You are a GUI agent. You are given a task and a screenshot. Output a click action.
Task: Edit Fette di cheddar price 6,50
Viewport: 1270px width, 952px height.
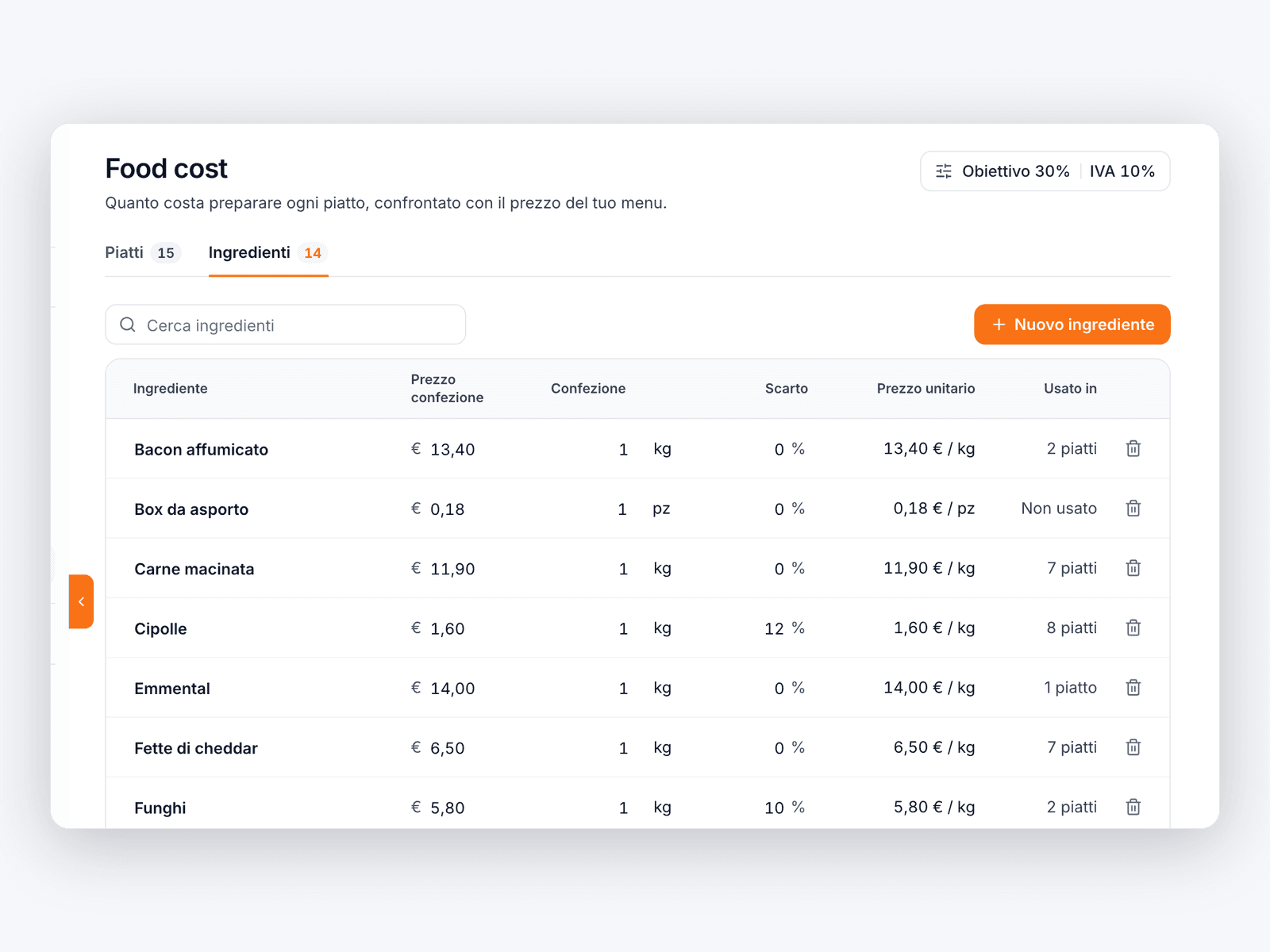448,748
